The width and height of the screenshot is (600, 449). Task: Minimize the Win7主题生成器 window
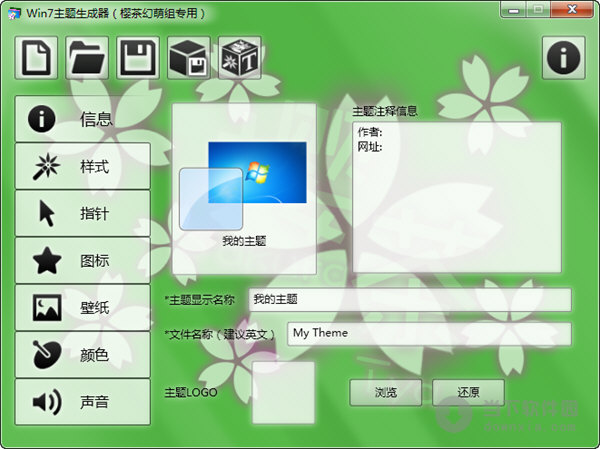pos(514,9)
